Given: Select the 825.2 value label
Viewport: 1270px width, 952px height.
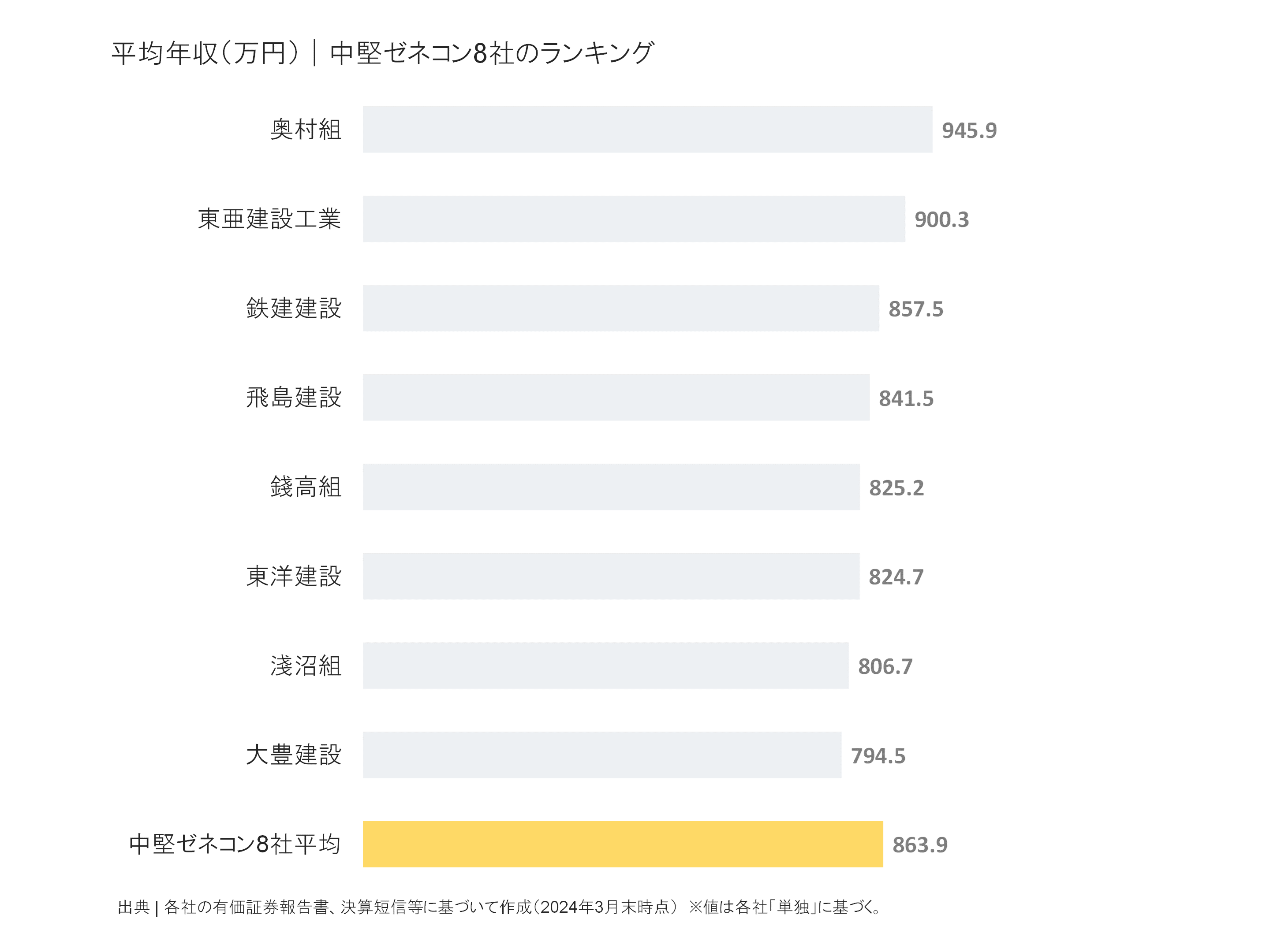Looking at the screenshot, I should click(x=896, y=488).
